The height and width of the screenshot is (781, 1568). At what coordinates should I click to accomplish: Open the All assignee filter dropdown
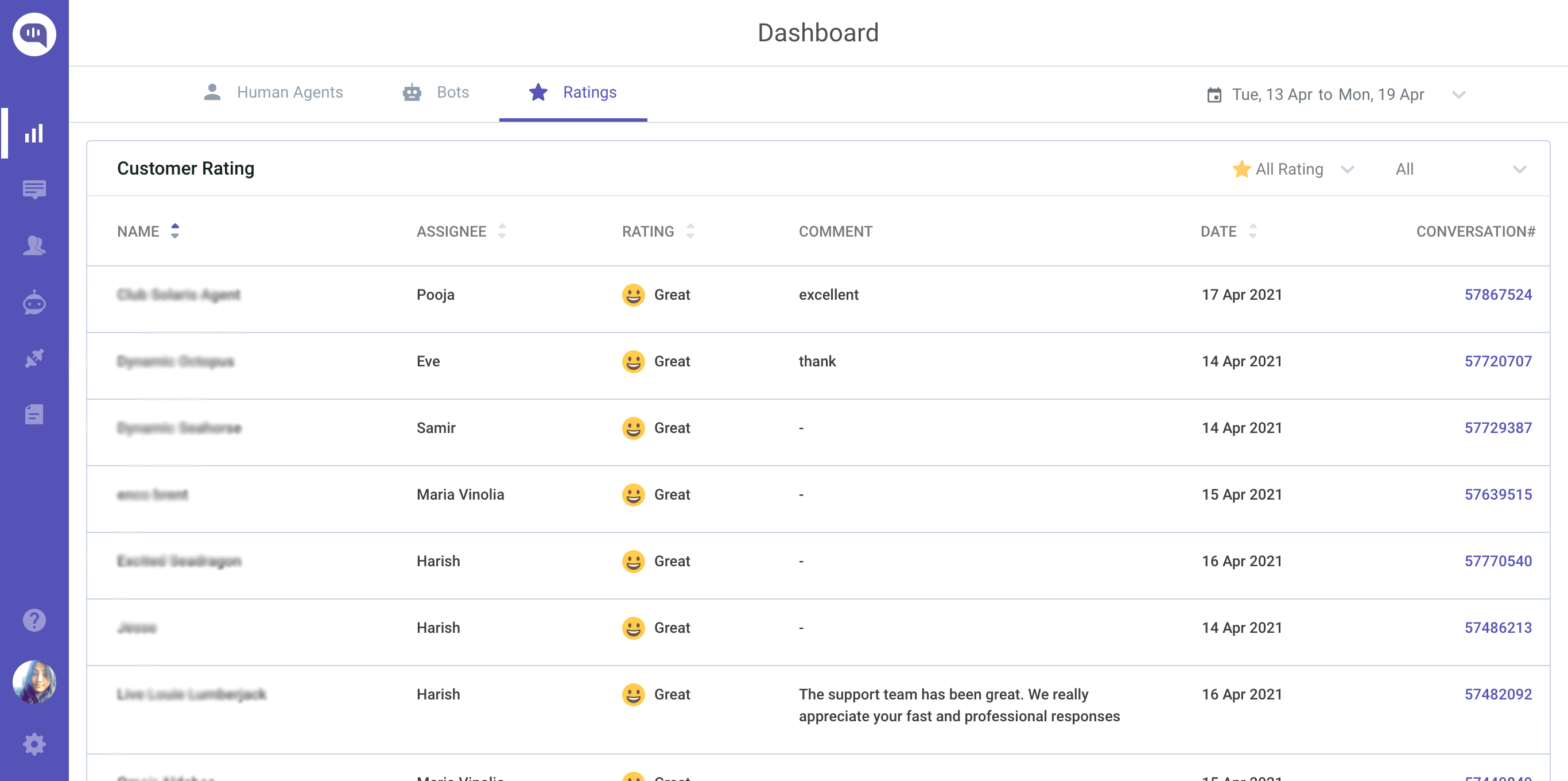(x=1461, y=169)
